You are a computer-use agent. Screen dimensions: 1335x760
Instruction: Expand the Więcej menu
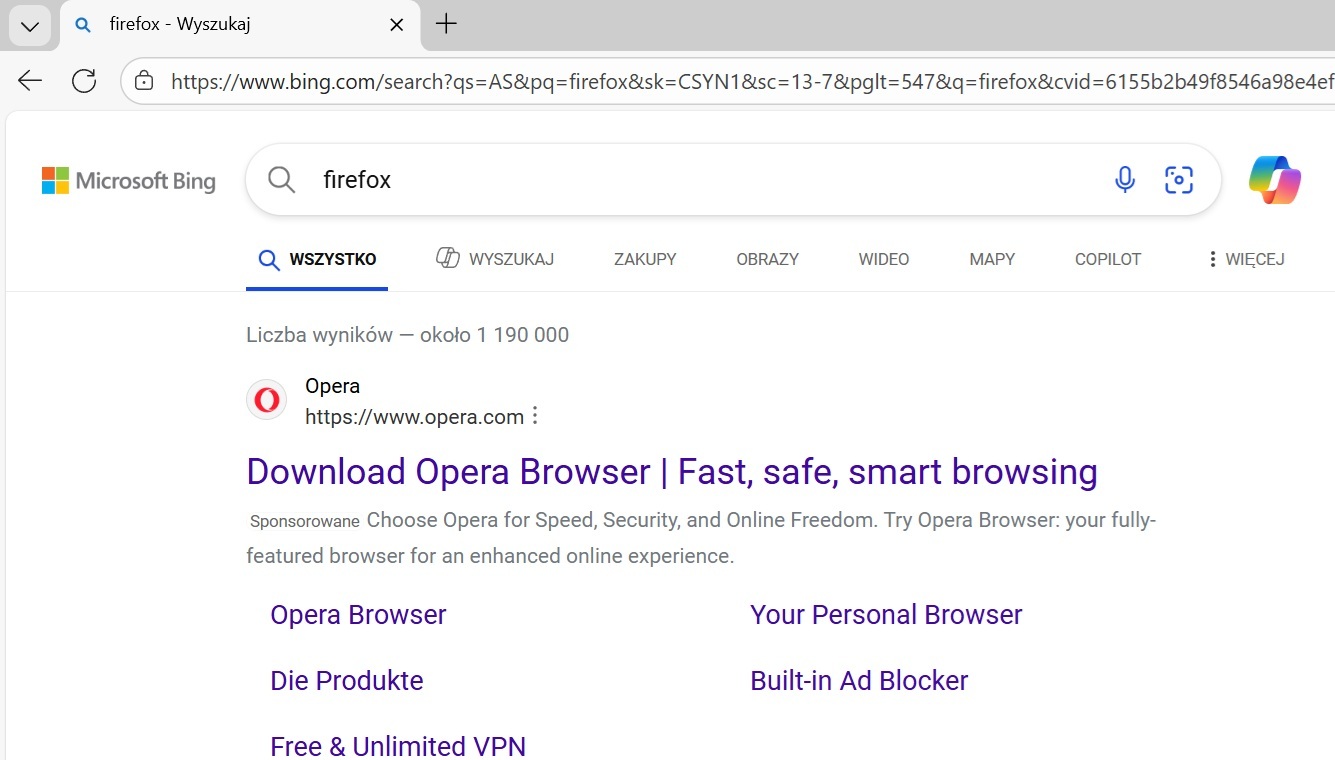pos(1245,259)
